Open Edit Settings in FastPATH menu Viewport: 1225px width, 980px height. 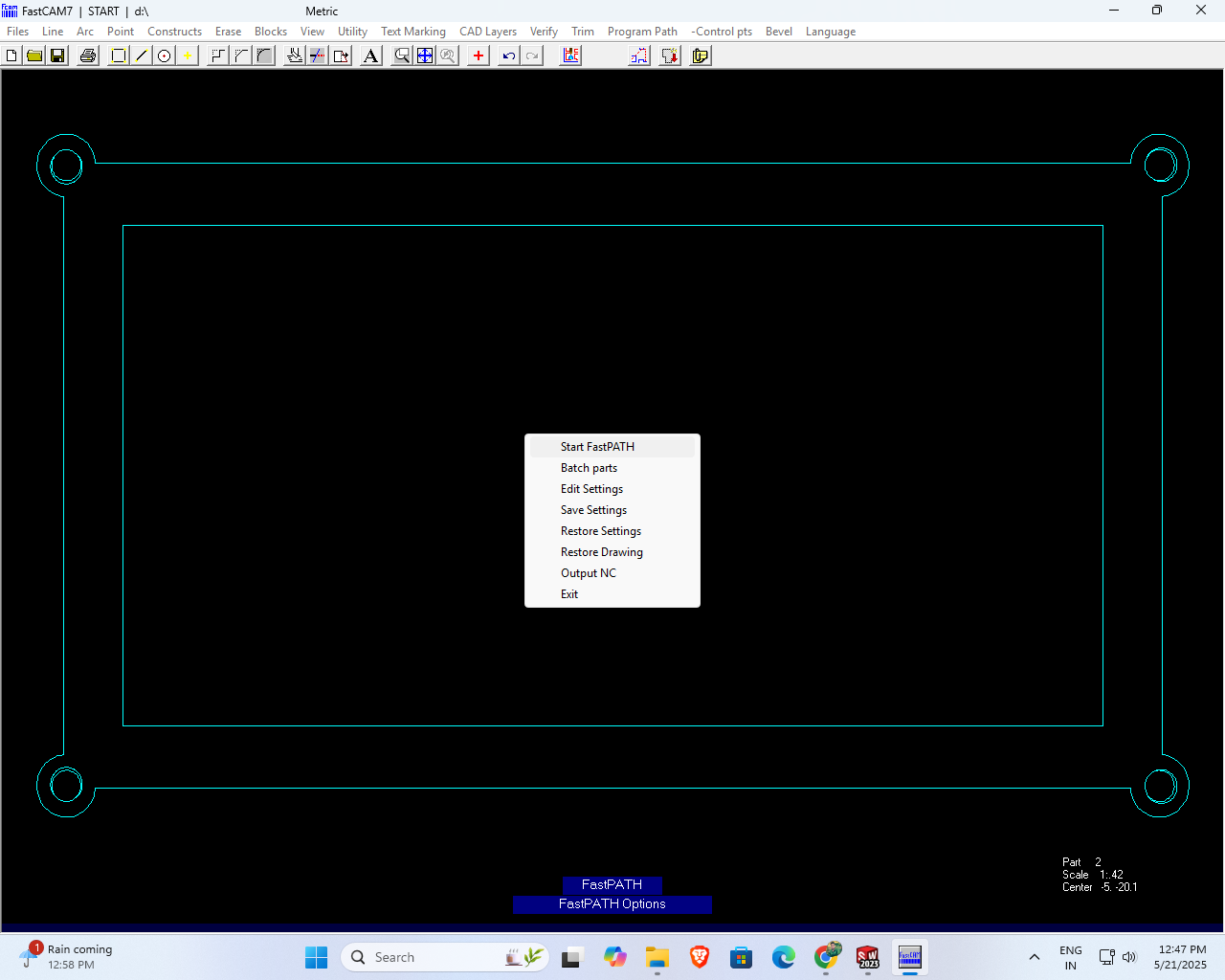[612, 489]
